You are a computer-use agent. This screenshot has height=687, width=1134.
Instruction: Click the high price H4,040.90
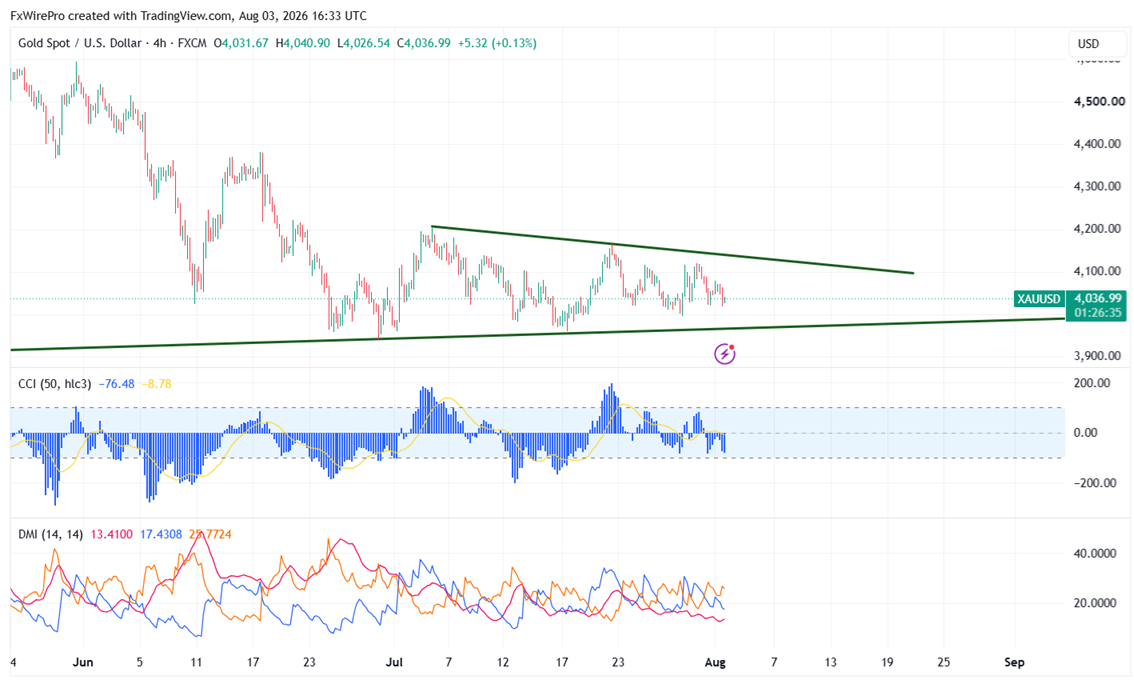pyautogui.click(x=303, y=43)
